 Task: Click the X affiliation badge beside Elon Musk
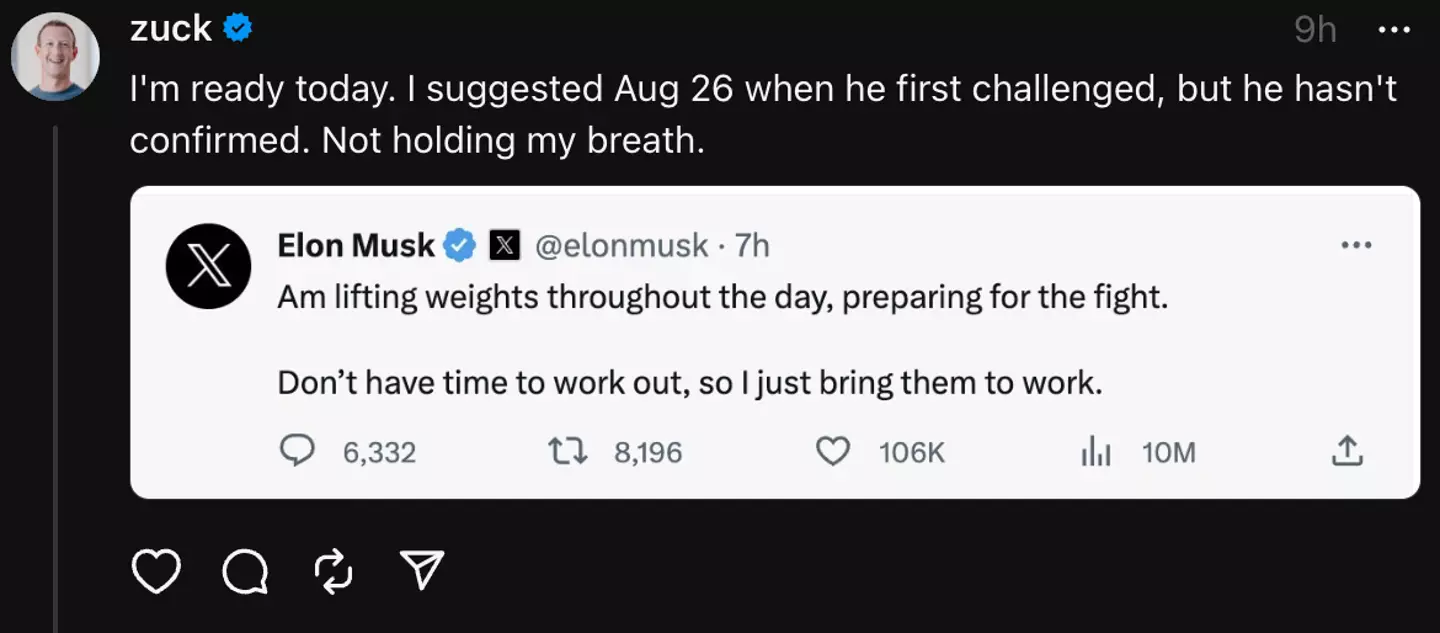504,245
